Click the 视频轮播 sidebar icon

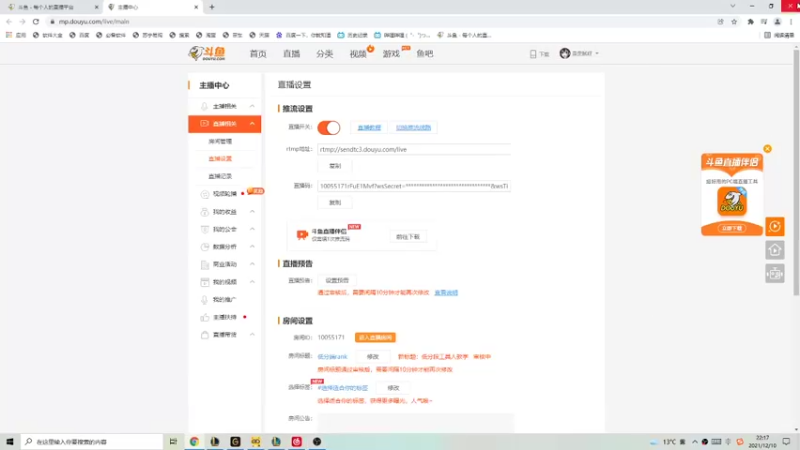[205, 194]
